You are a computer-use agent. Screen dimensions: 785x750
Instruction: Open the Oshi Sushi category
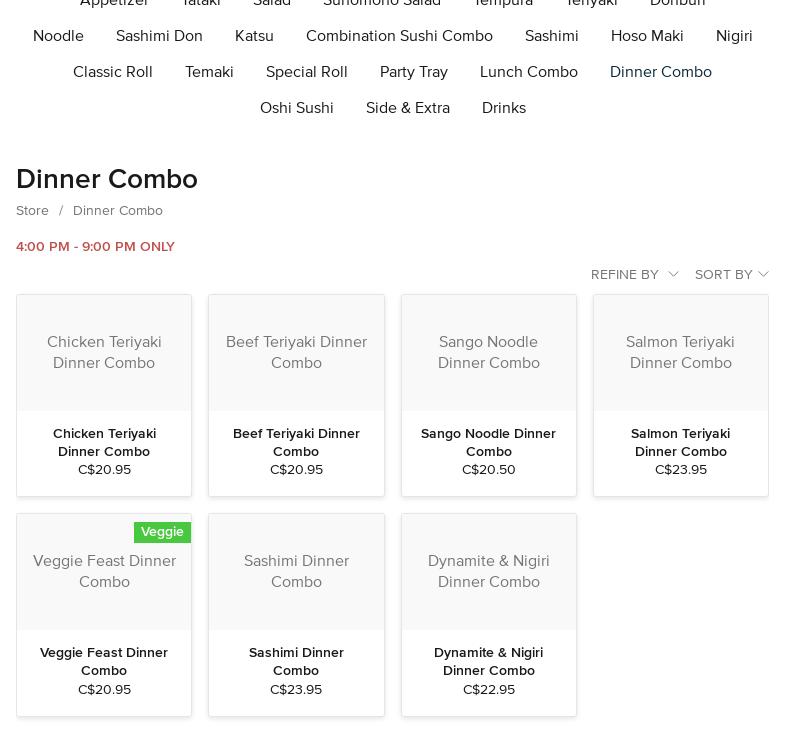coord(296,108)
